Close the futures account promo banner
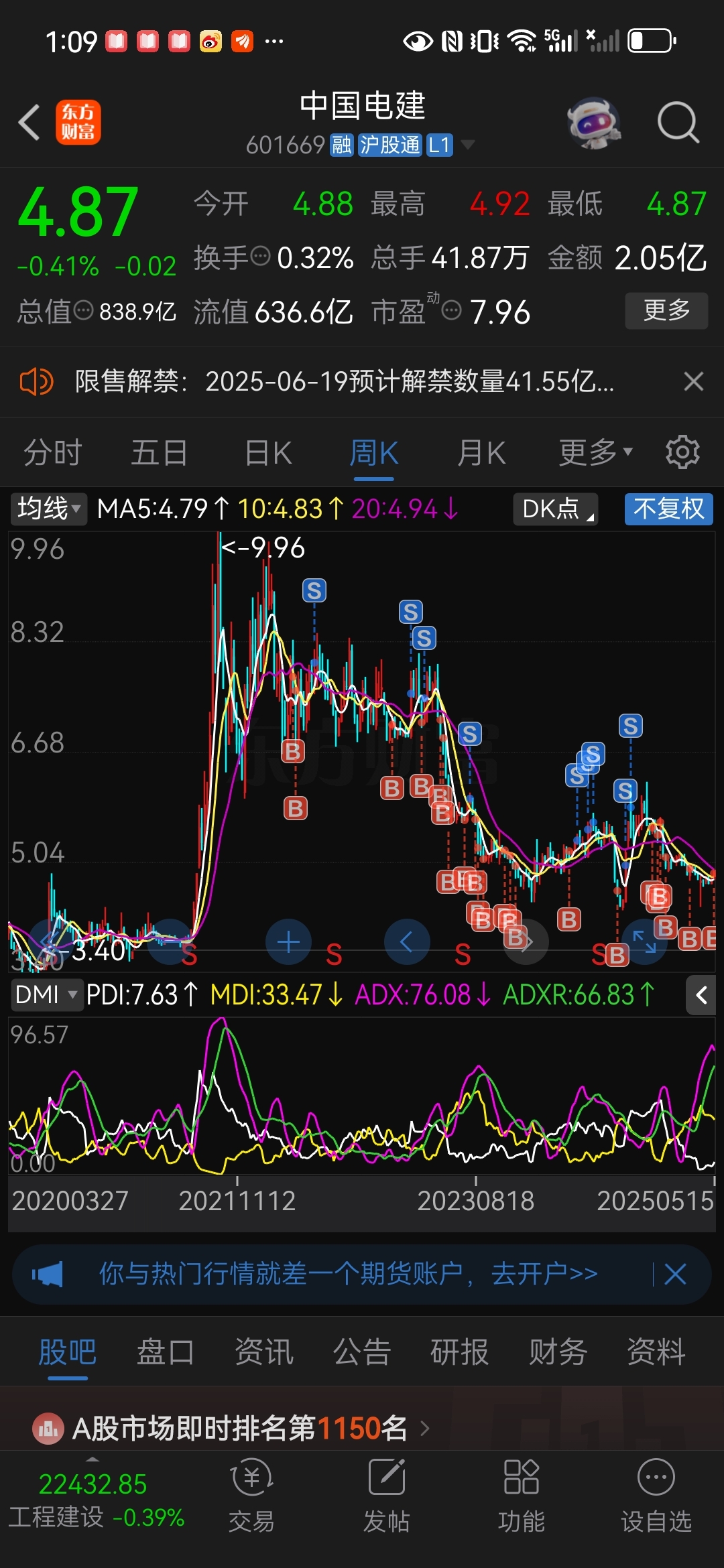Viewport: 724px width, 1568px height. tap(674, 1274)
